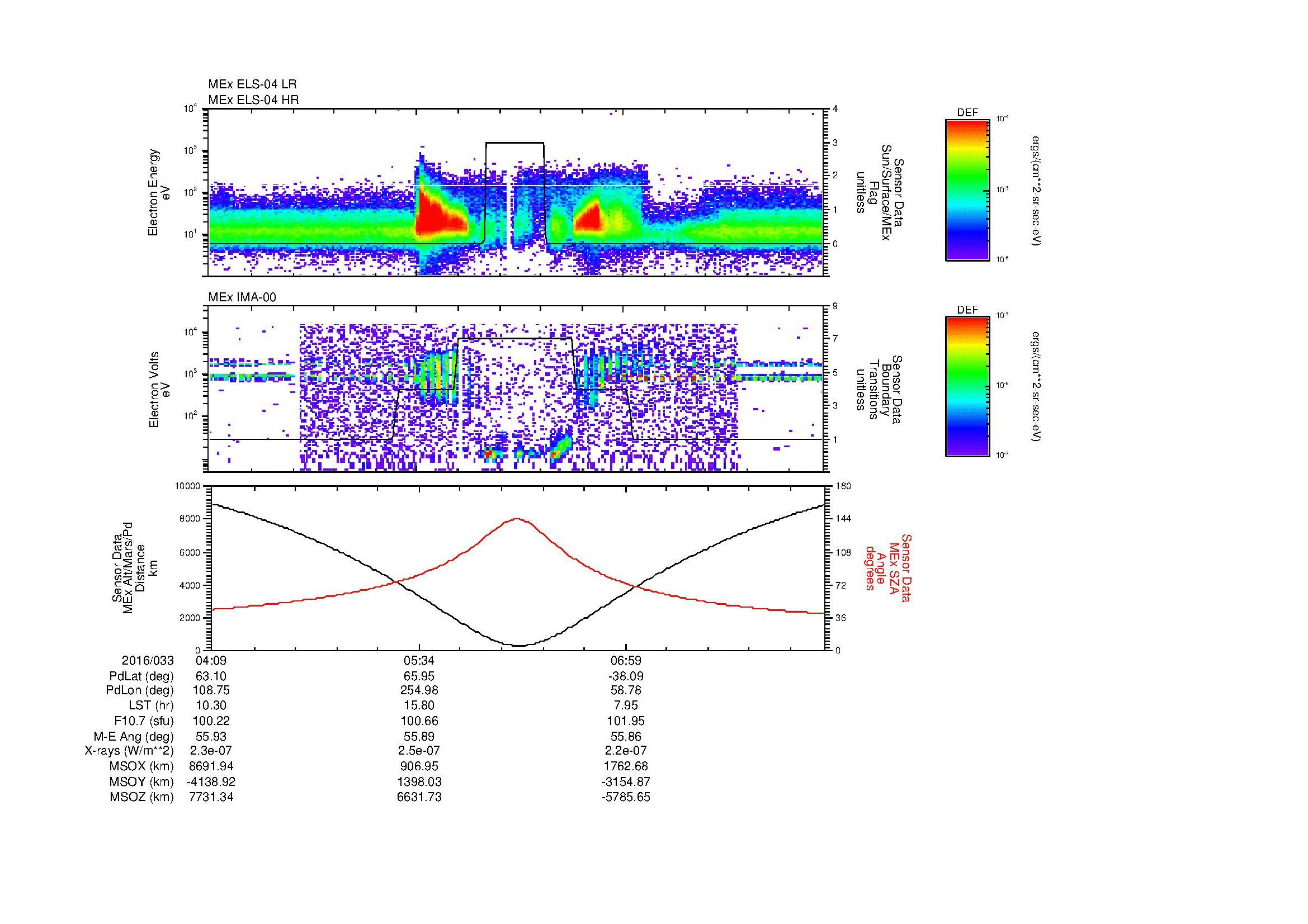Click the MSOX value "1762.68"
Image resolution: width=1308 pixels, height=924 pixels.
626,766
